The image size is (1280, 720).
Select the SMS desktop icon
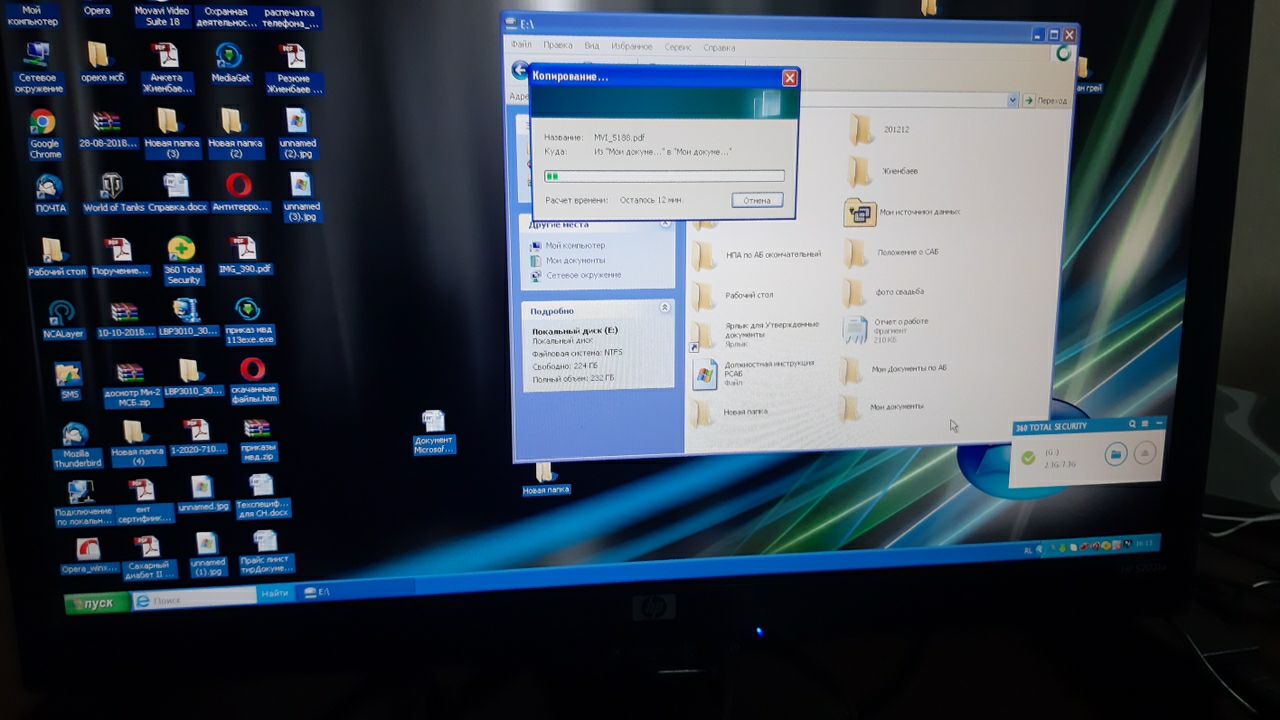[68, 381]
